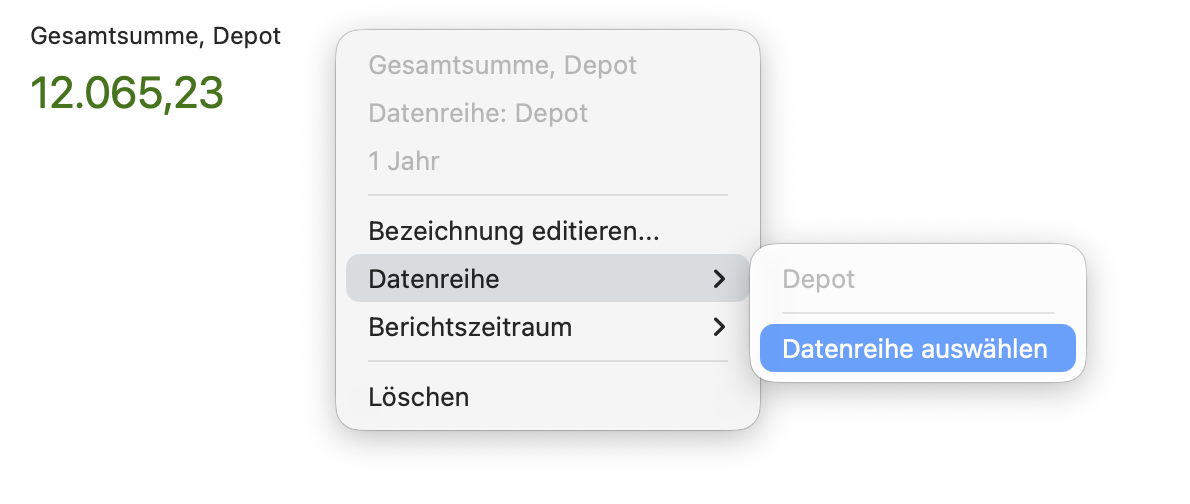
Task: Click separator below Depot in submenu
Action: pyautogui.click(x=918, y=313)
